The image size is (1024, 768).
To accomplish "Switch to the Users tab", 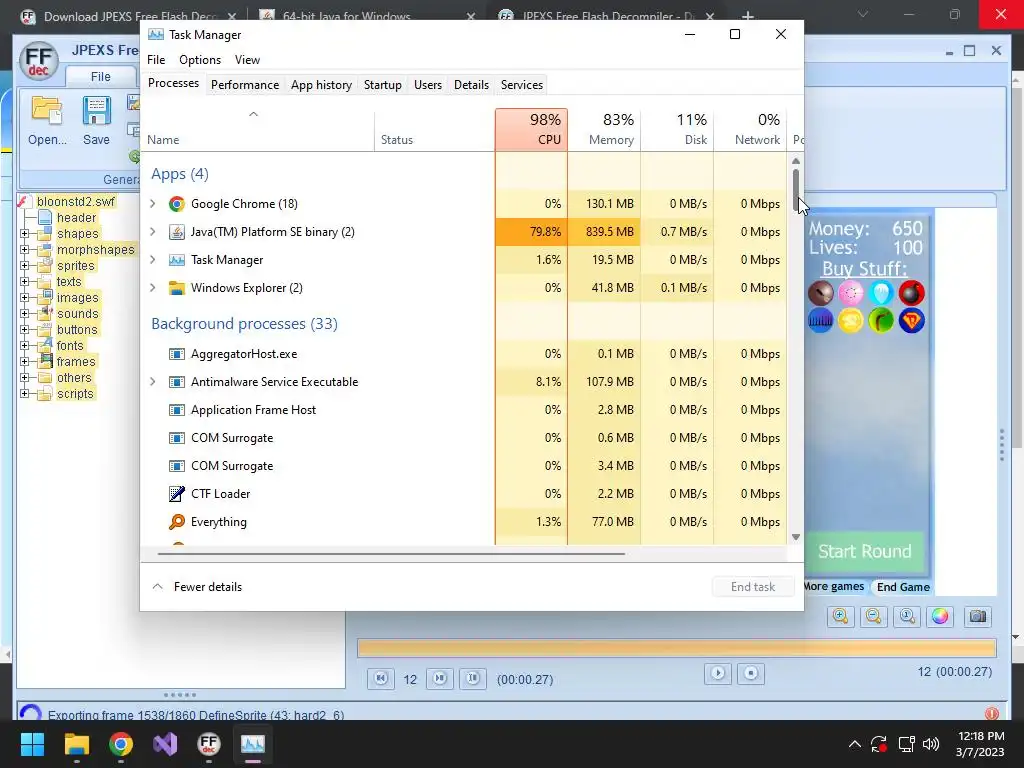I will pyautogui.click(x=428, y=85).
